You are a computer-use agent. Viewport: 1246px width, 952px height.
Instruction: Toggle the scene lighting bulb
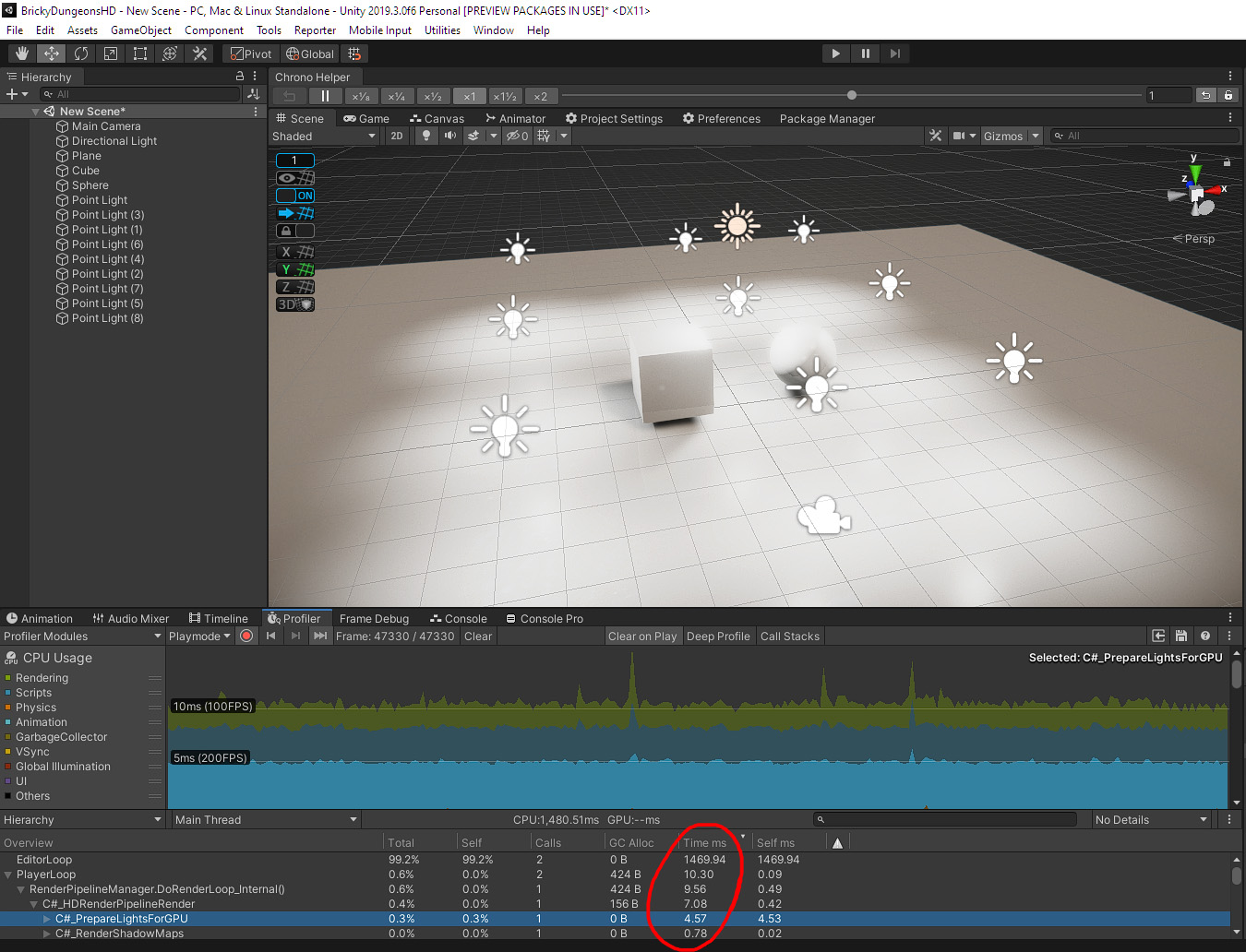(425, 136)
